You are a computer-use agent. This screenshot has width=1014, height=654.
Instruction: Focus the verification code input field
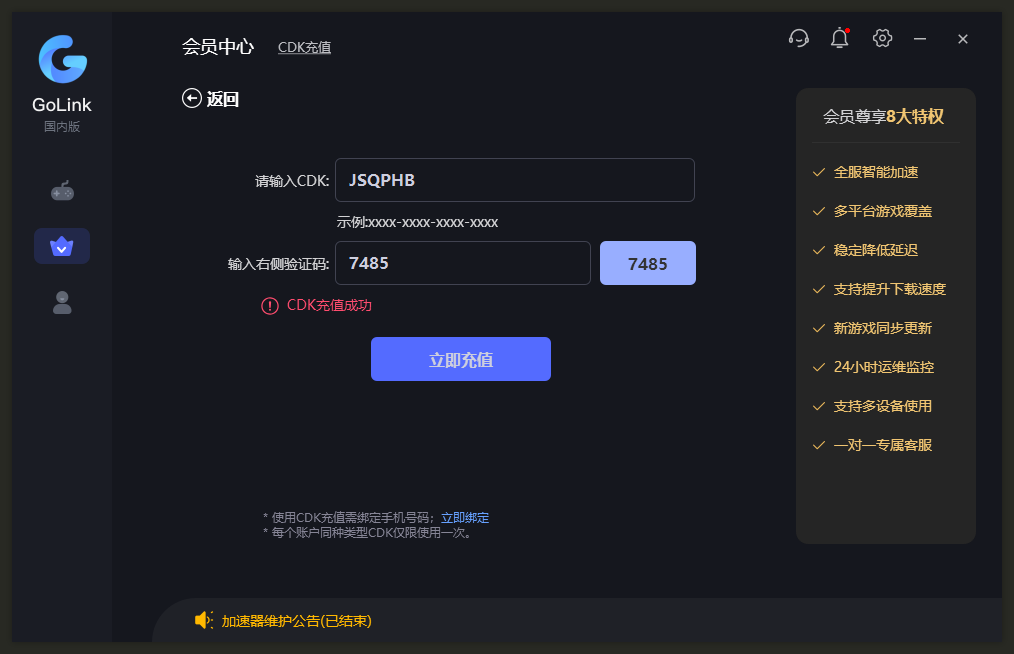(x=463, y=263)
